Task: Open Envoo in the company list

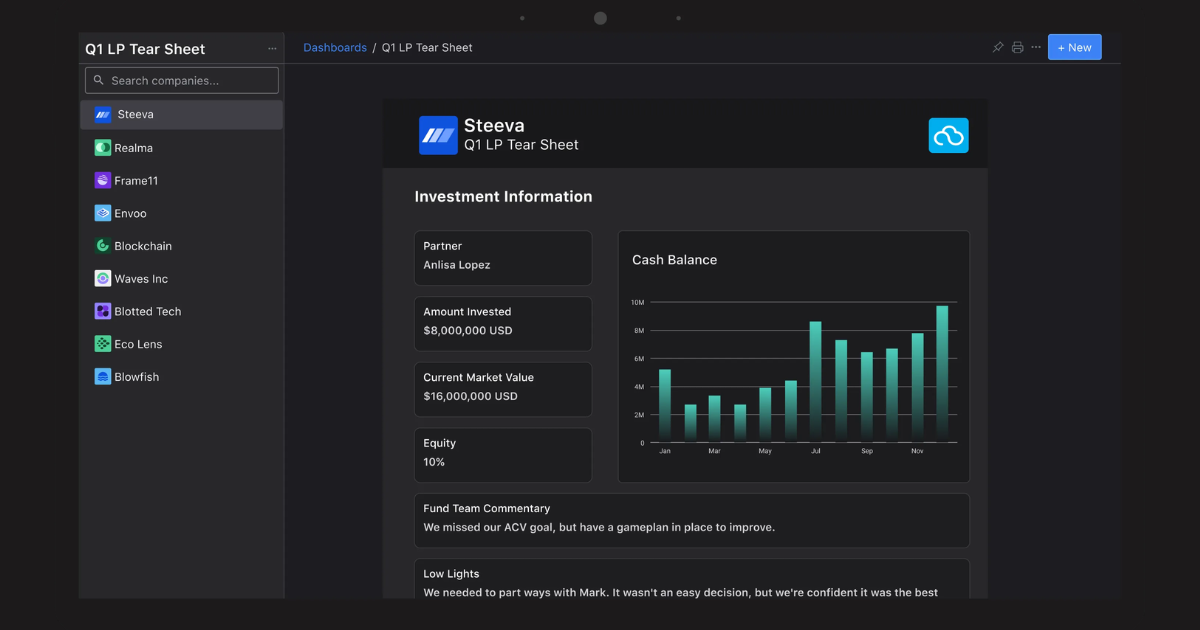Action: (182, 213)
